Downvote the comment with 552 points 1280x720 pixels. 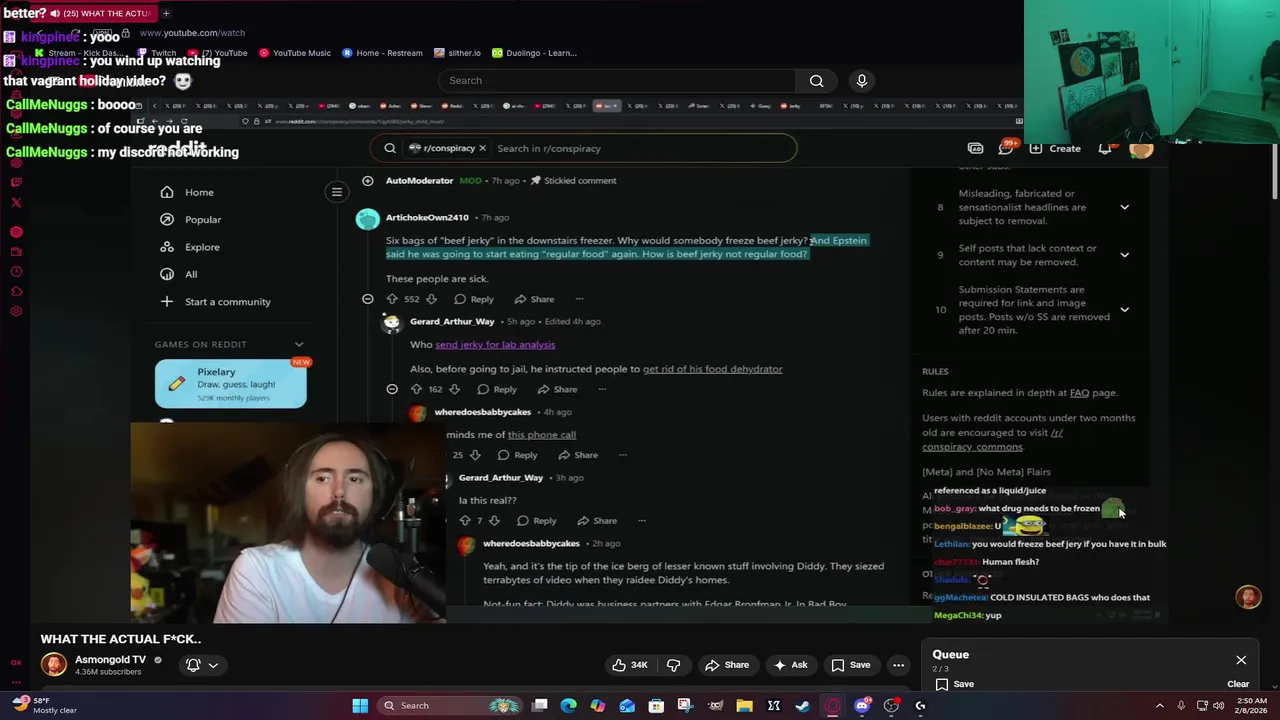[x=431, y=299]
